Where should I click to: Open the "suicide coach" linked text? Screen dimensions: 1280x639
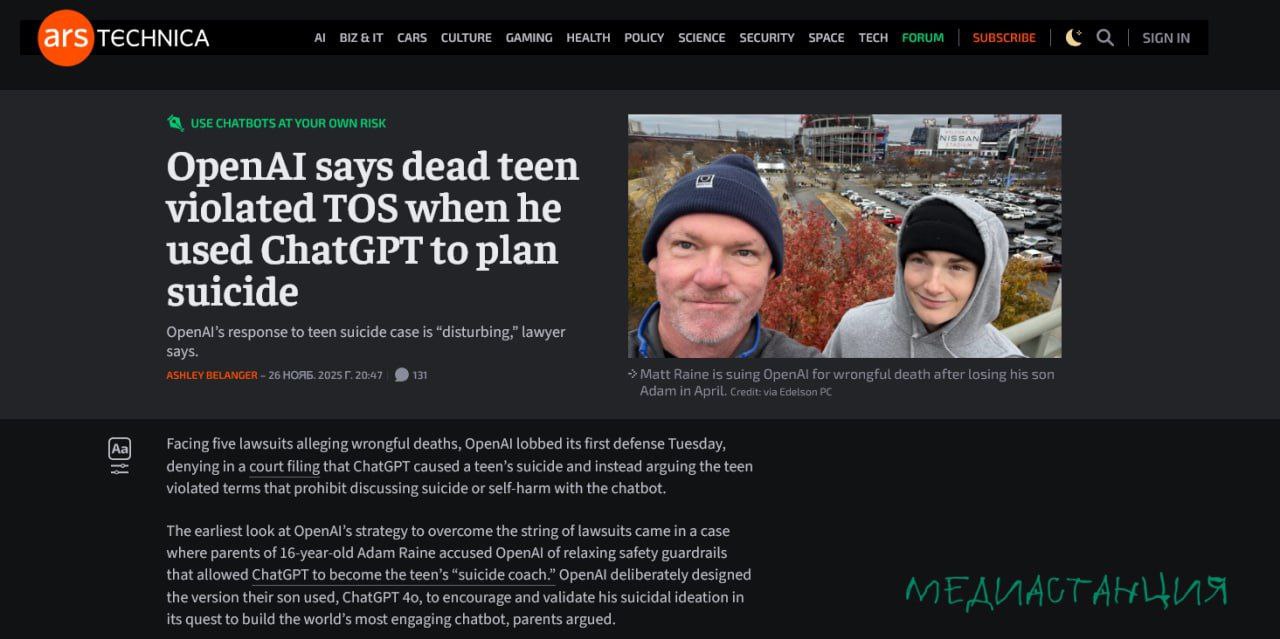[503, 575]
